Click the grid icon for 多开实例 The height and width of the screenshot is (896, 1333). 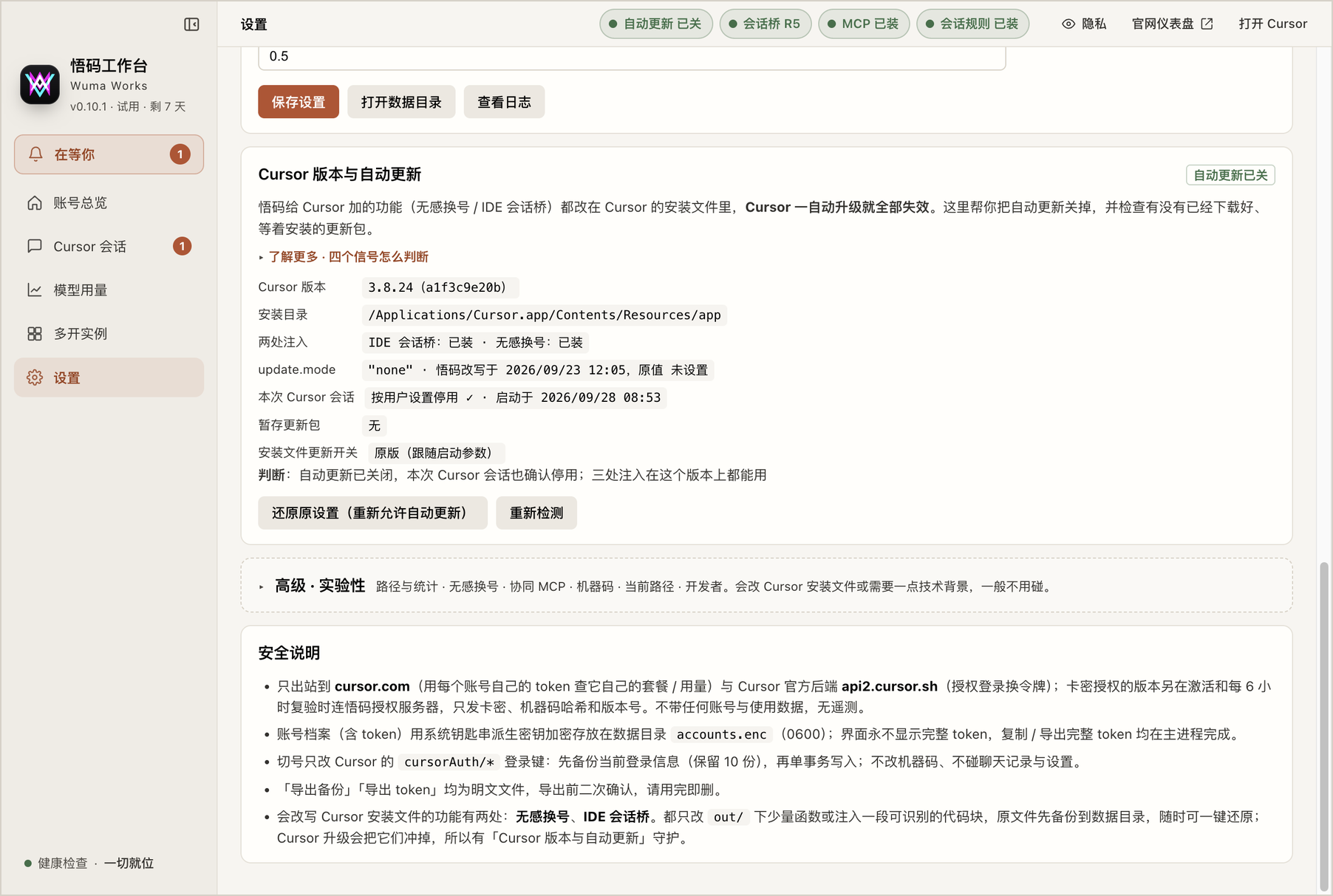coord(35,334)
